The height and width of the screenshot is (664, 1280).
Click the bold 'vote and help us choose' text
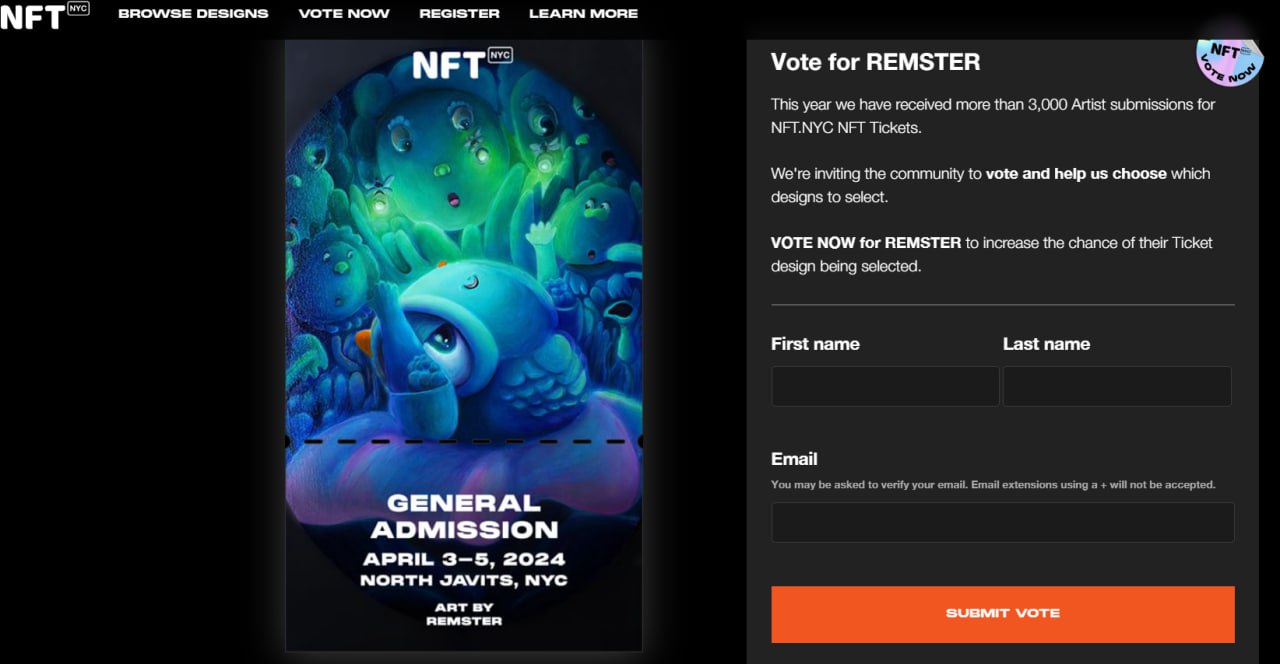tap(1076, 174)
